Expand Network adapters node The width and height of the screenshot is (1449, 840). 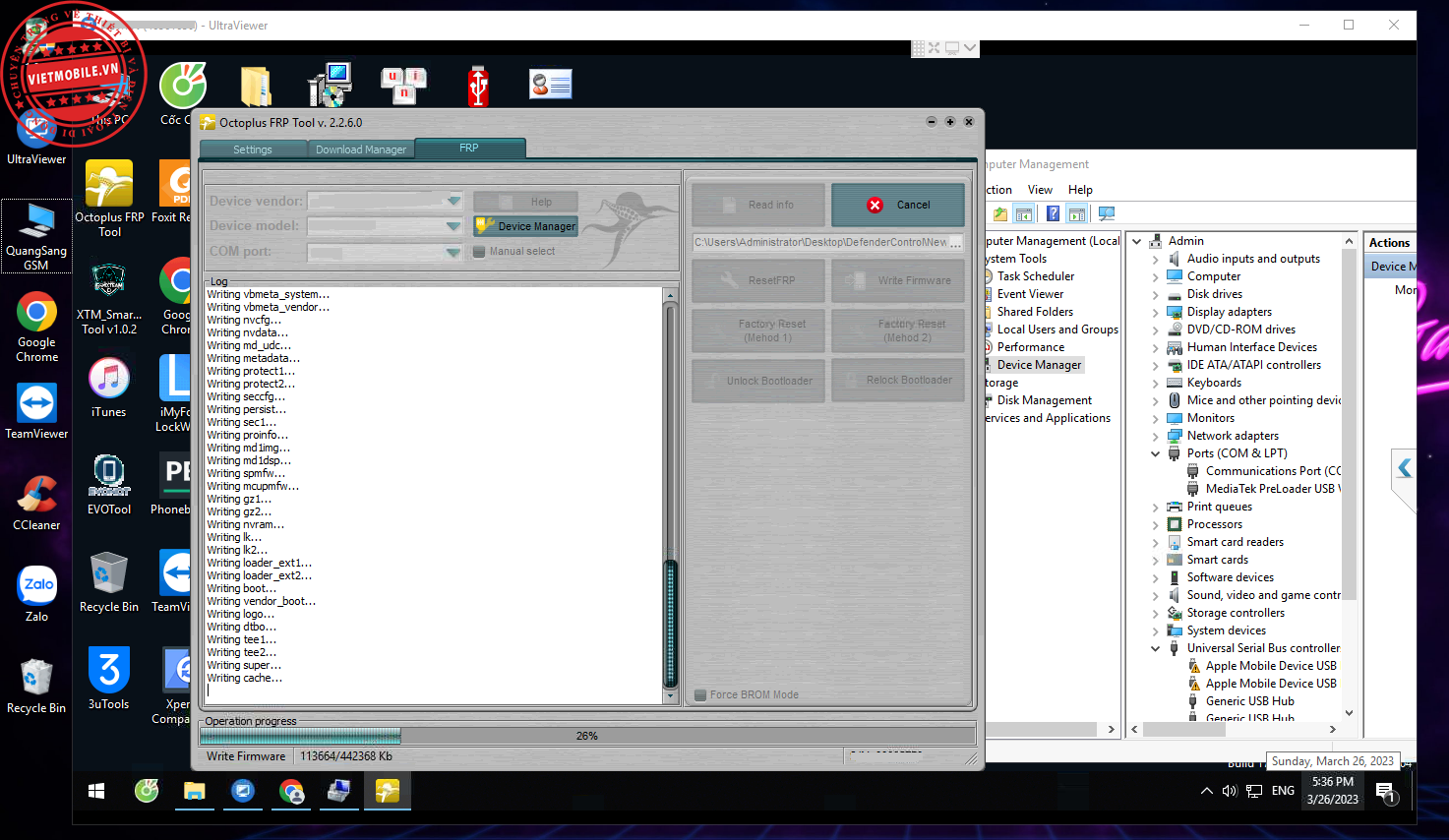pyautogui.click(x=1156, y=436)
